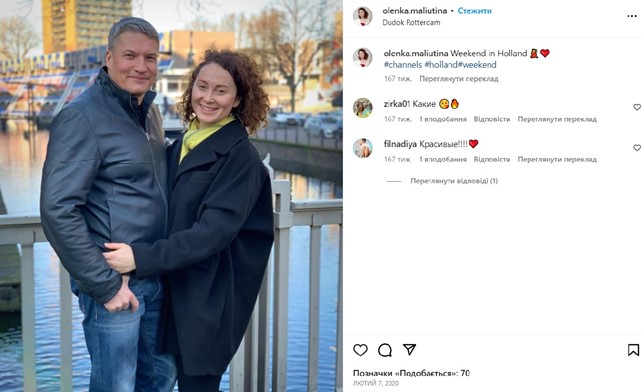Open filnadiya's profile picture
Viewport: 643px width, 392px height.
363,148
